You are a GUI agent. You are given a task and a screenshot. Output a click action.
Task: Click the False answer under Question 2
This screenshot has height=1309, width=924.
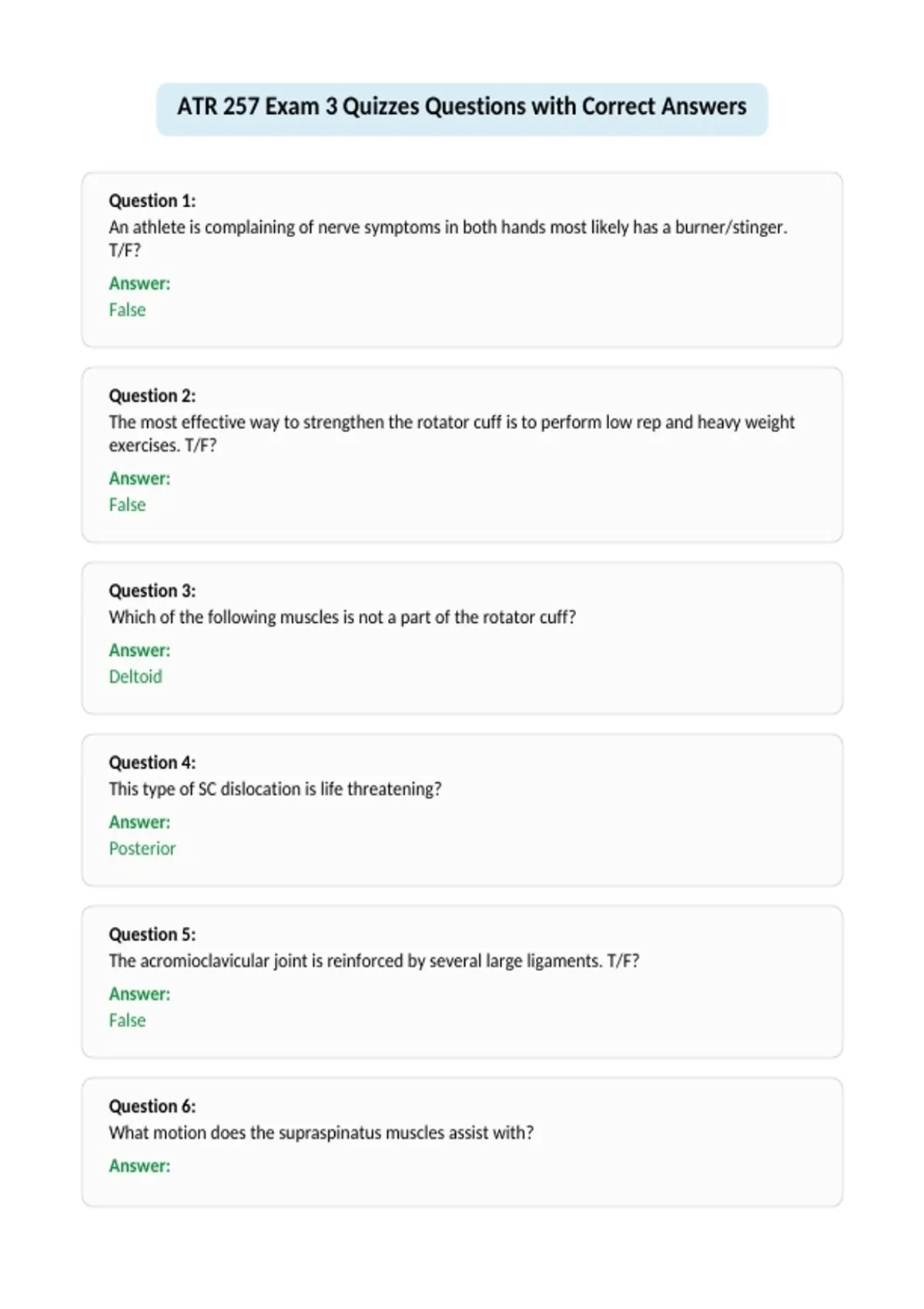pos(127,504)
